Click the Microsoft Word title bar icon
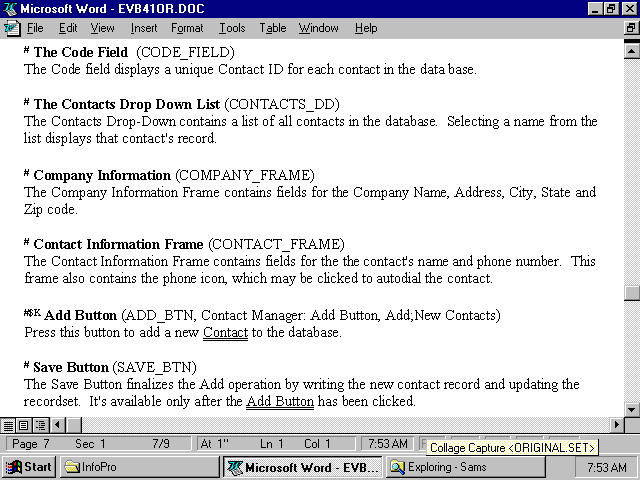Image resolution: width=640 pixels, height=480 pixels. (9, 9)
